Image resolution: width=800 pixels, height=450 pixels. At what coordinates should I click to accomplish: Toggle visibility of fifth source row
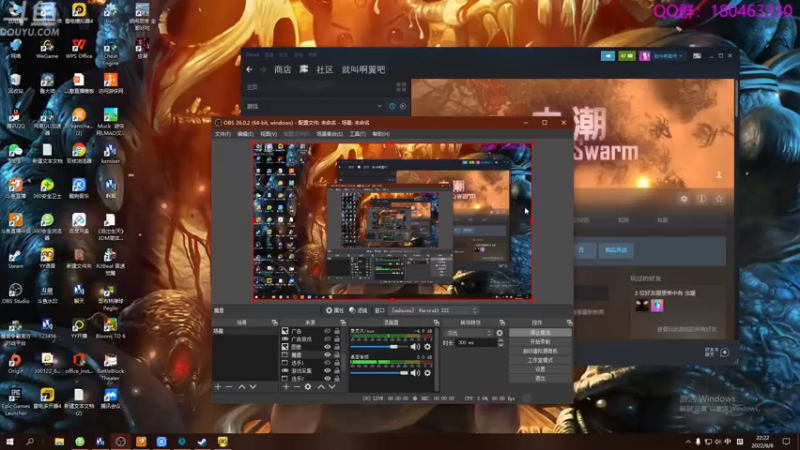(328, 363)
